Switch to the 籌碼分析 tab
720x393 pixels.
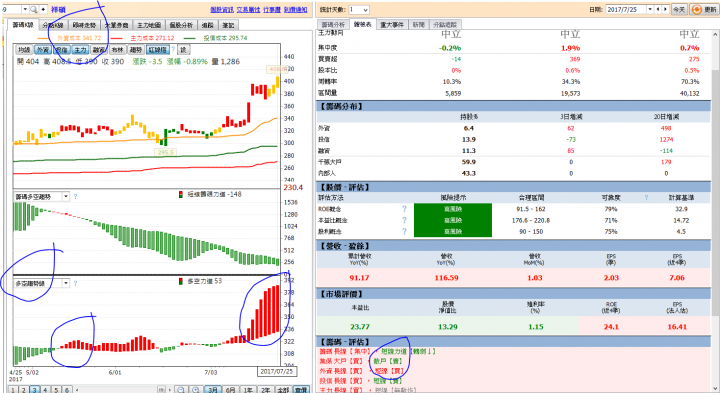point(333,25)
